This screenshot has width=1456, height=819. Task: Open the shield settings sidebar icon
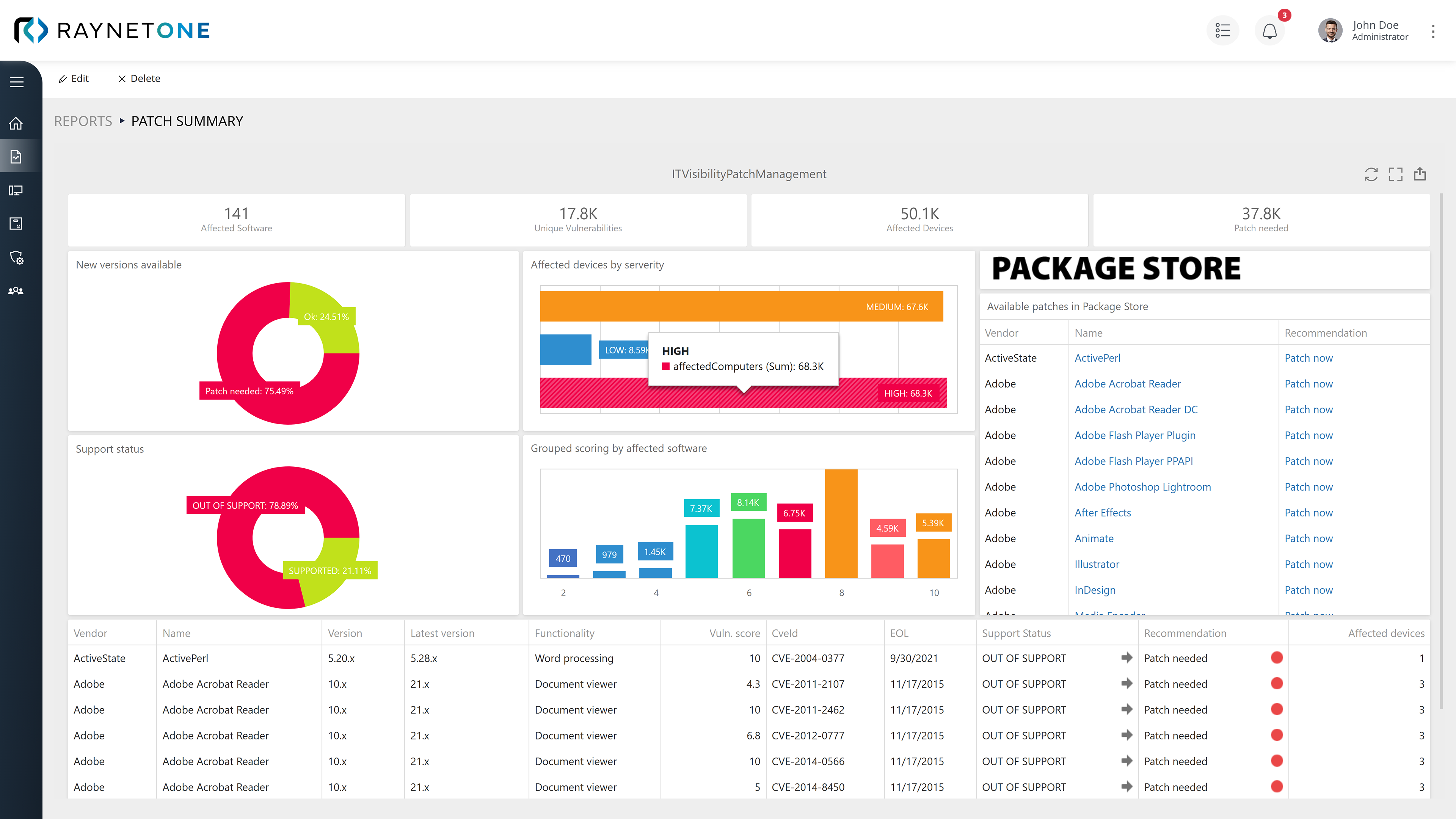click(16, 257)
